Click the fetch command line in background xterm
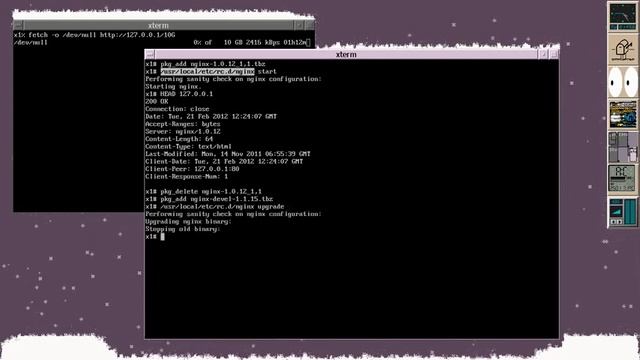Image resolution: width=640 pixels, height=360 pixels. [x=94, y=35]
